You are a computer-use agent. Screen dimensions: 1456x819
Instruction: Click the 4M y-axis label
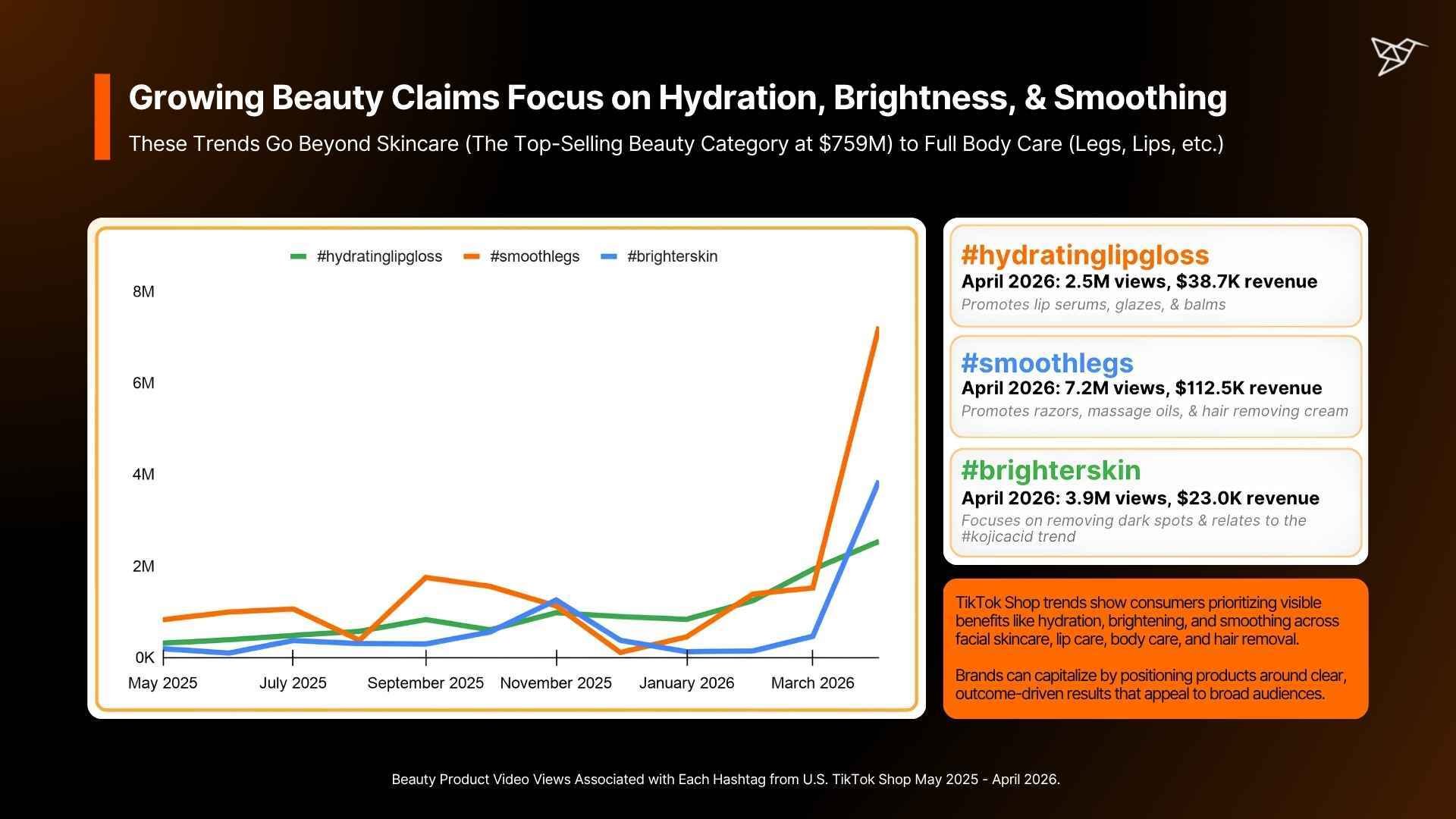click(x=143, y=475)
